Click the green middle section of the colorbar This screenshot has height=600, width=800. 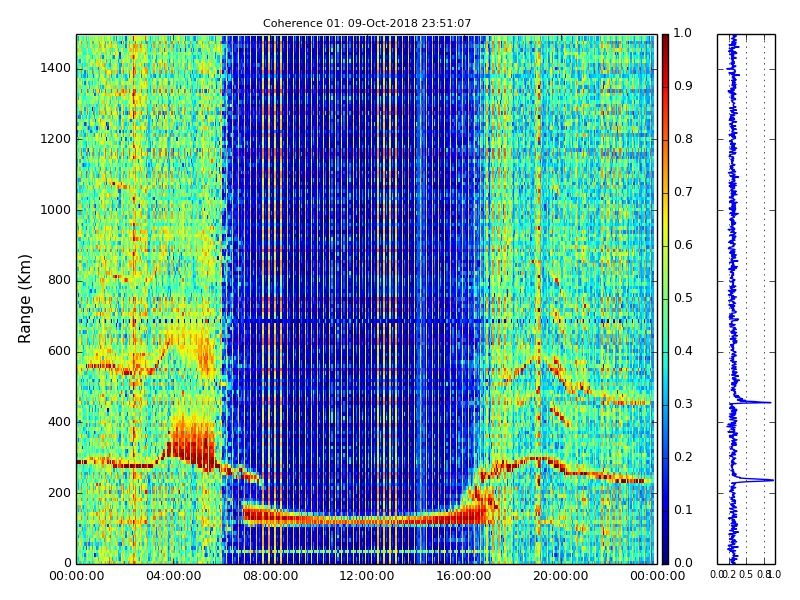pyautogui.click(x=665, y=299)
